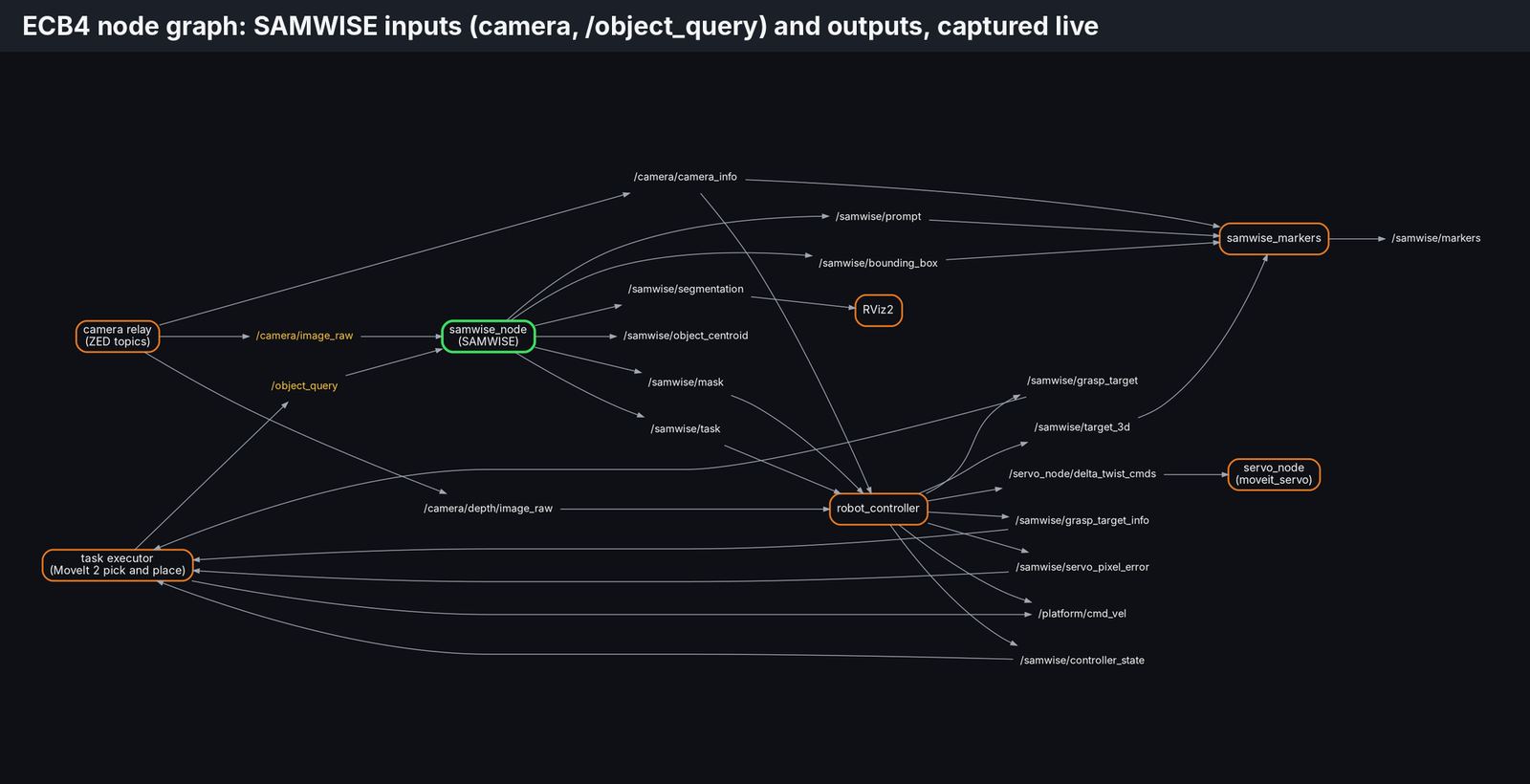Click the /camera/image_raw topic label
1530x784 pixels.
304,337
